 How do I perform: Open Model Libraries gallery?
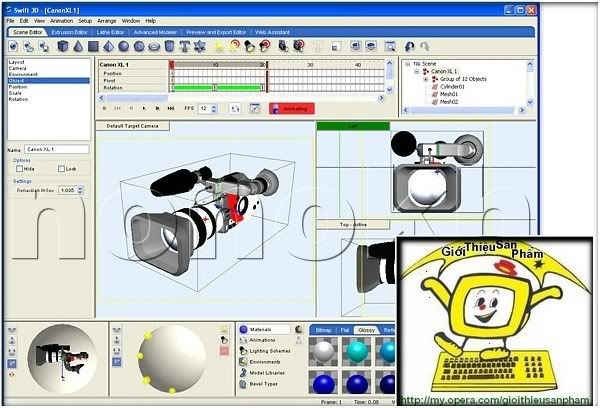click(x=267, y=372)
